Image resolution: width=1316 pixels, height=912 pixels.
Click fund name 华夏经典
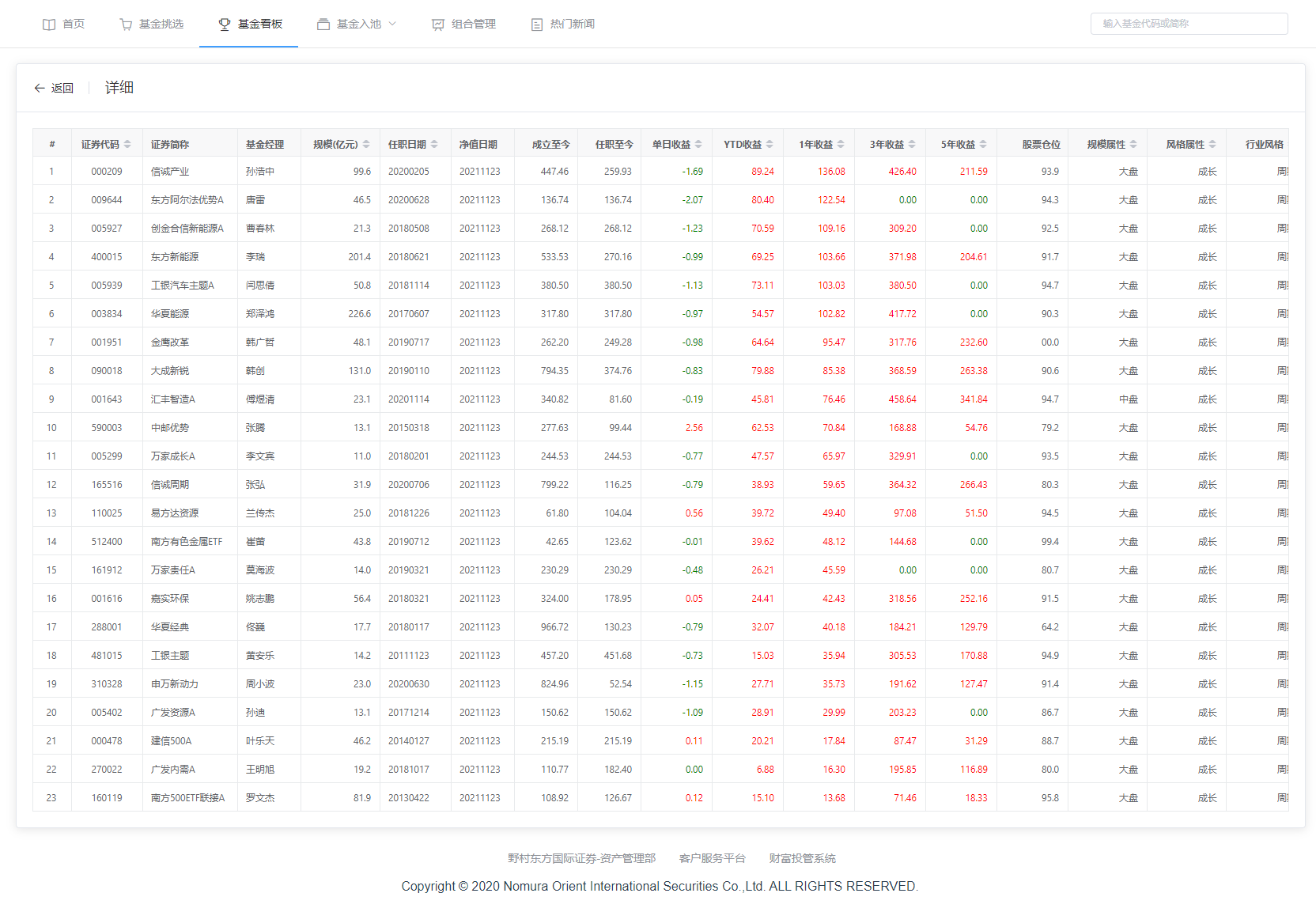coord(170,627)
